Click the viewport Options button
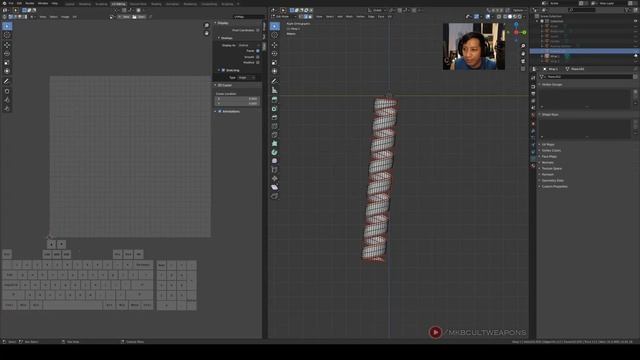640x360 pixels. (519, 10)
